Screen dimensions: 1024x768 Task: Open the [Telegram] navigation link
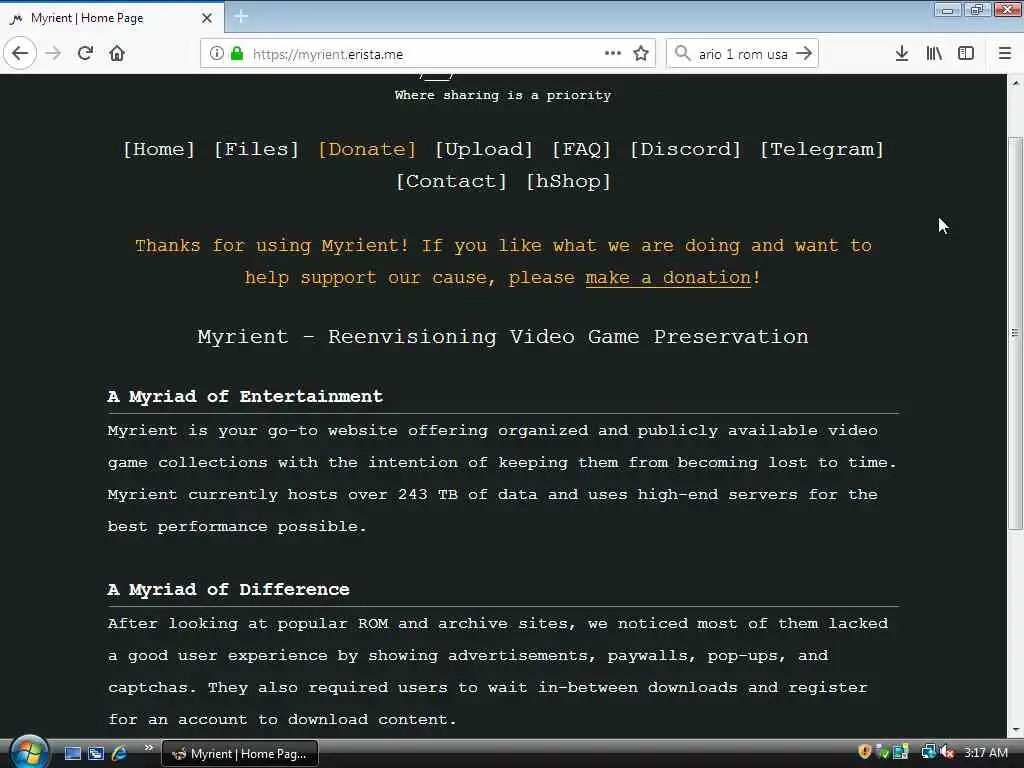822,150
